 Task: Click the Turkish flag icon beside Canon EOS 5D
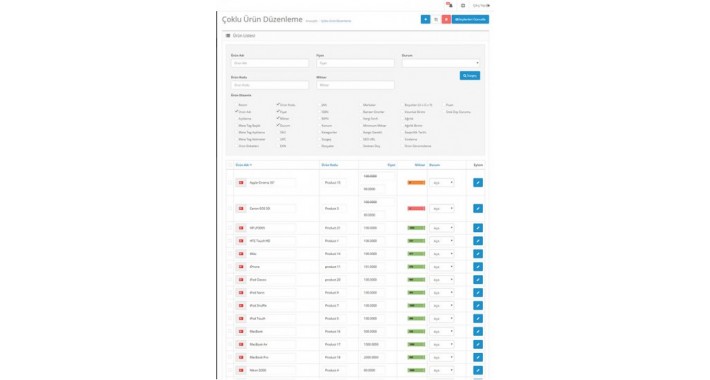[x=241, y=208]
